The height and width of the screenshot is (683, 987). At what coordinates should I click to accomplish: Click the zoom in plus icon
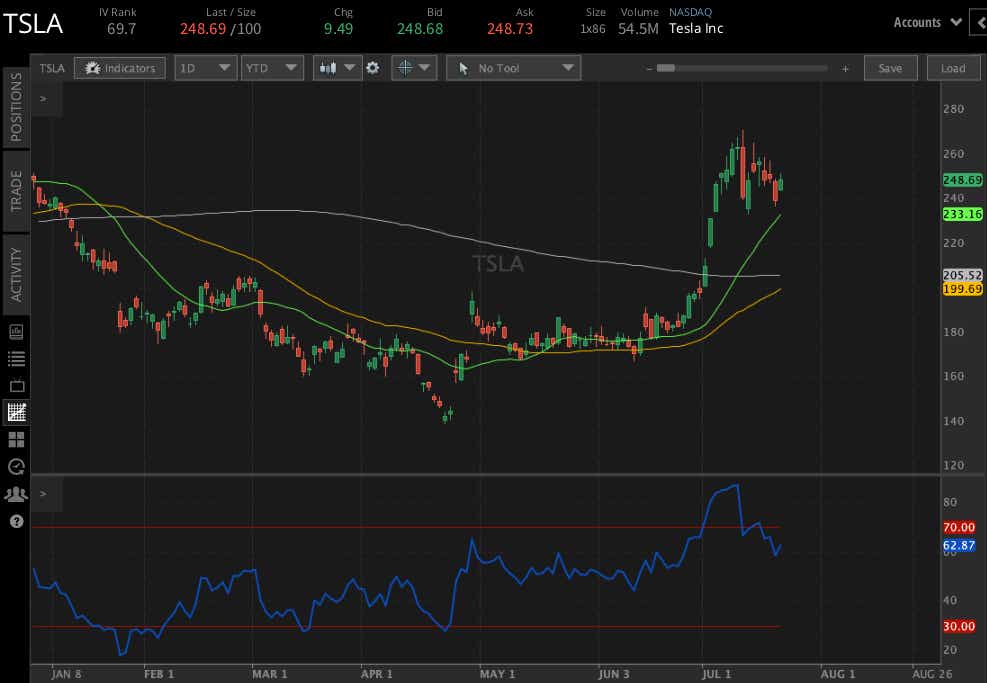pos(845,69)
